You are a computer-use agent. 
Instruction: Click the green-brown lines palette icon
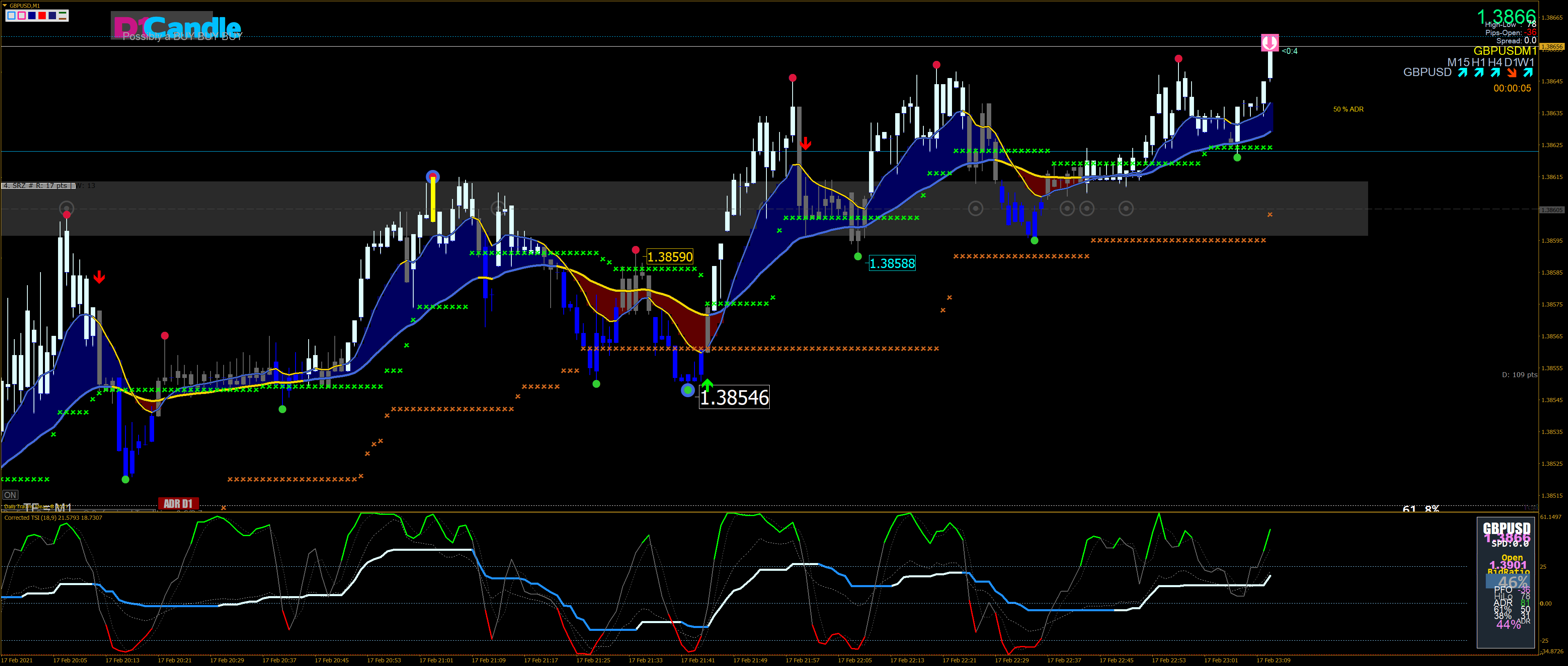pyautogui.click(x=63, y=16)
